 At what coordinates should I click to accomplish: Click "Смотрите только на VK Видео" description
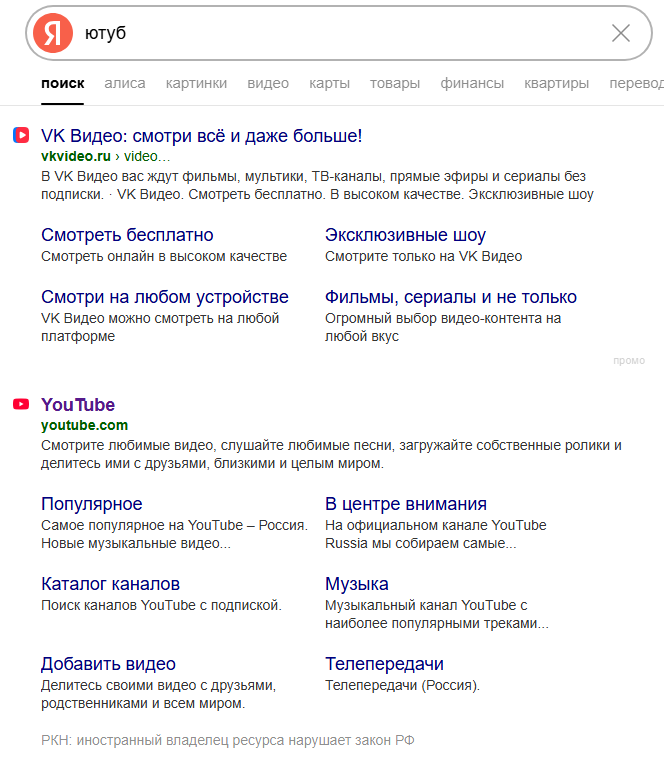[x=423, y=256]
